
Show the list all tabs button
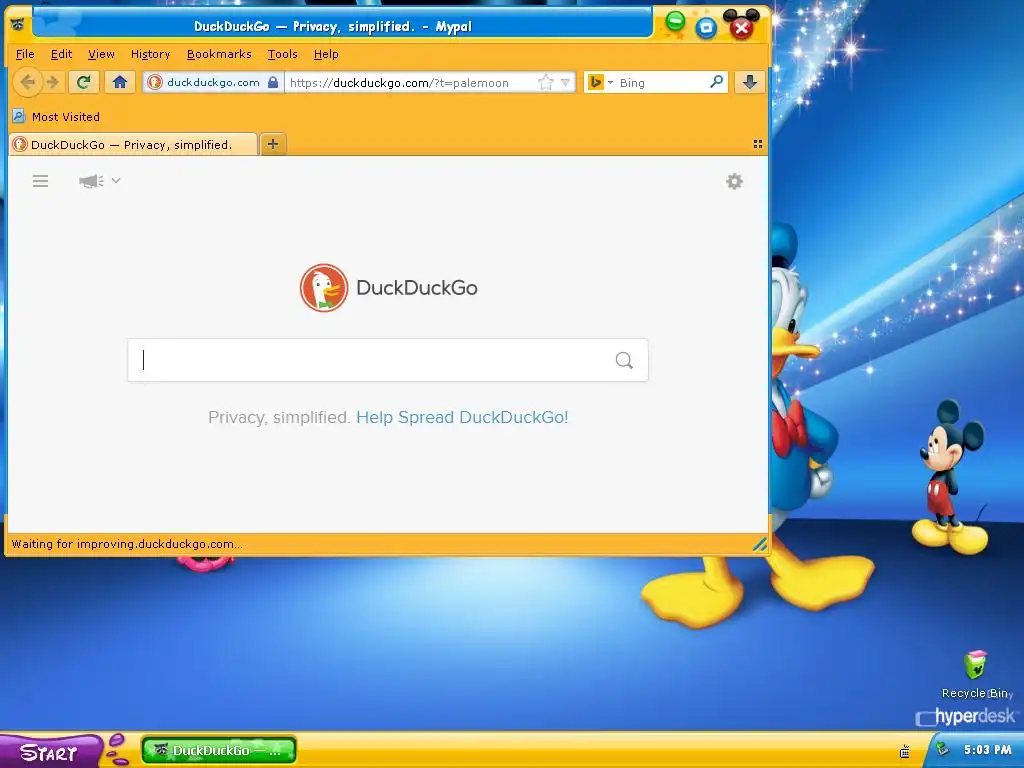pos(758,144)
